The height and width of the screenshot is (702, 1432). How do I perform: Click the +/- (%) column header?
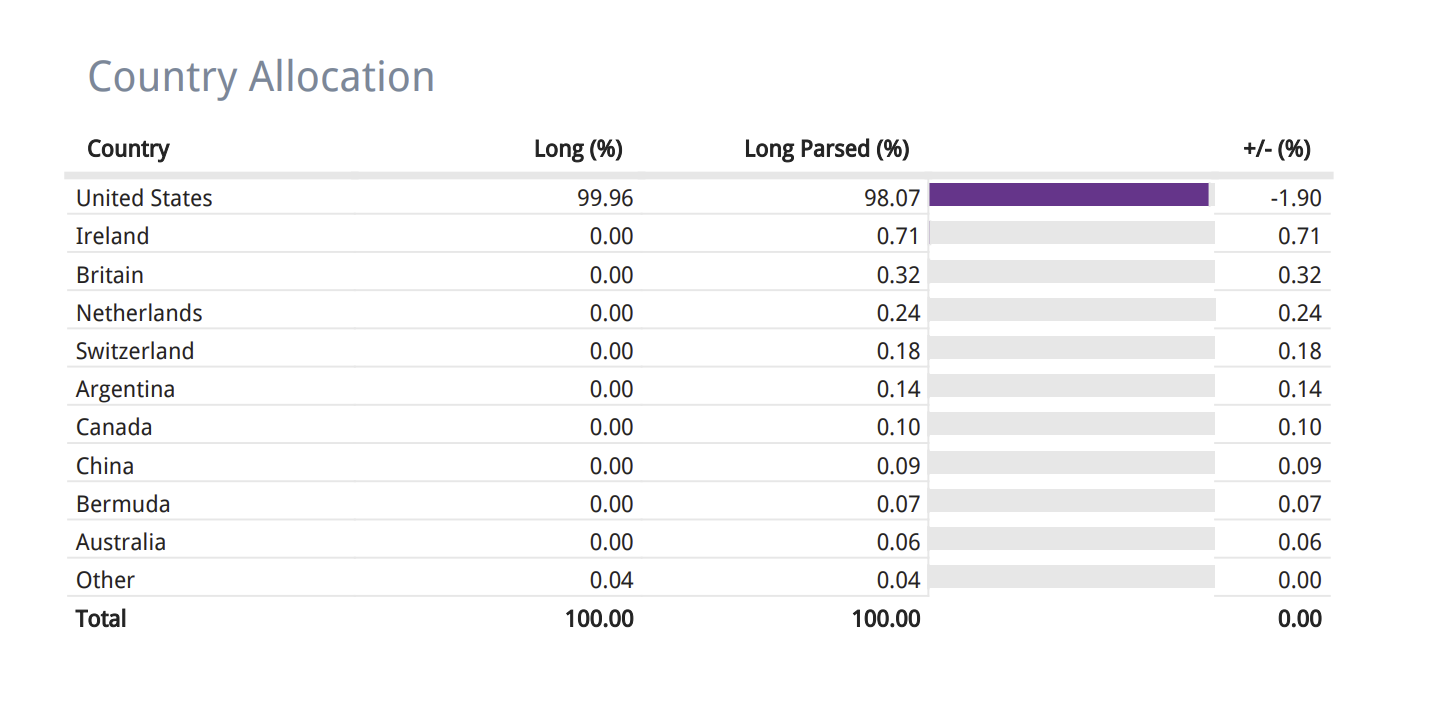1276,149
